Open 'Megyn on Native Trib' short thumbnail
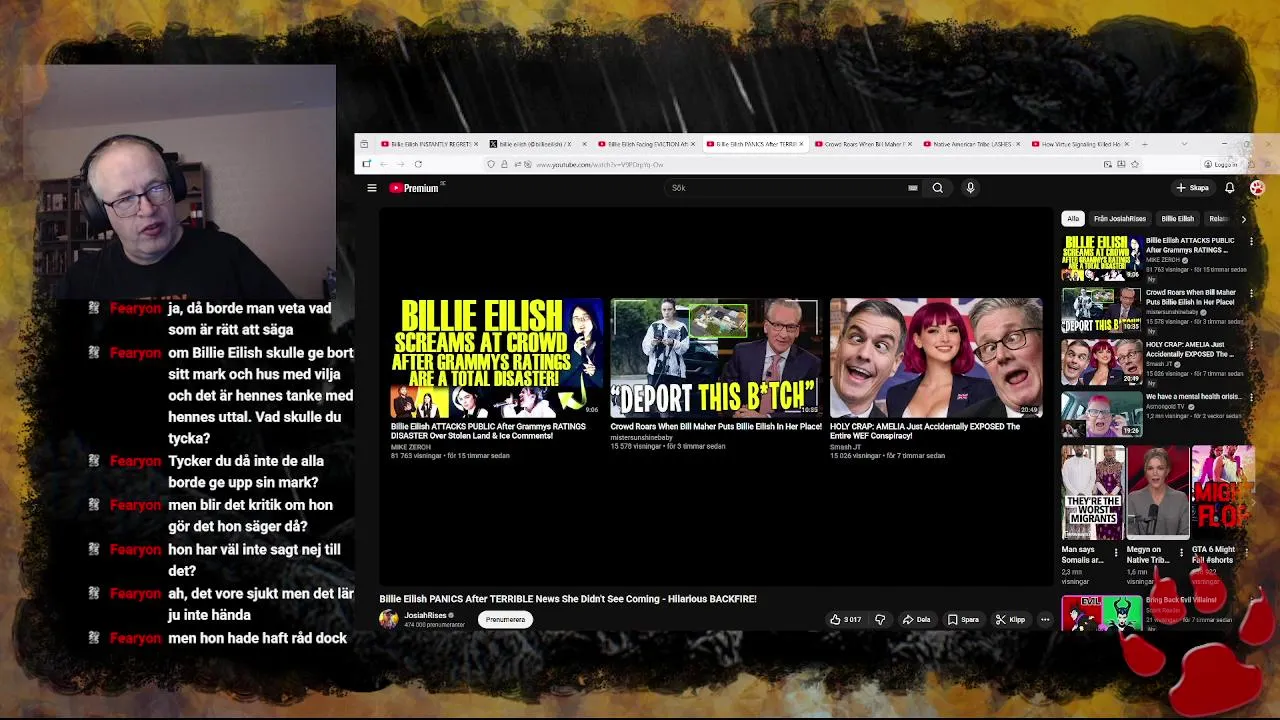This screenshot has width=1280, height=720. pyautogui.click(x=1158, y=492)
